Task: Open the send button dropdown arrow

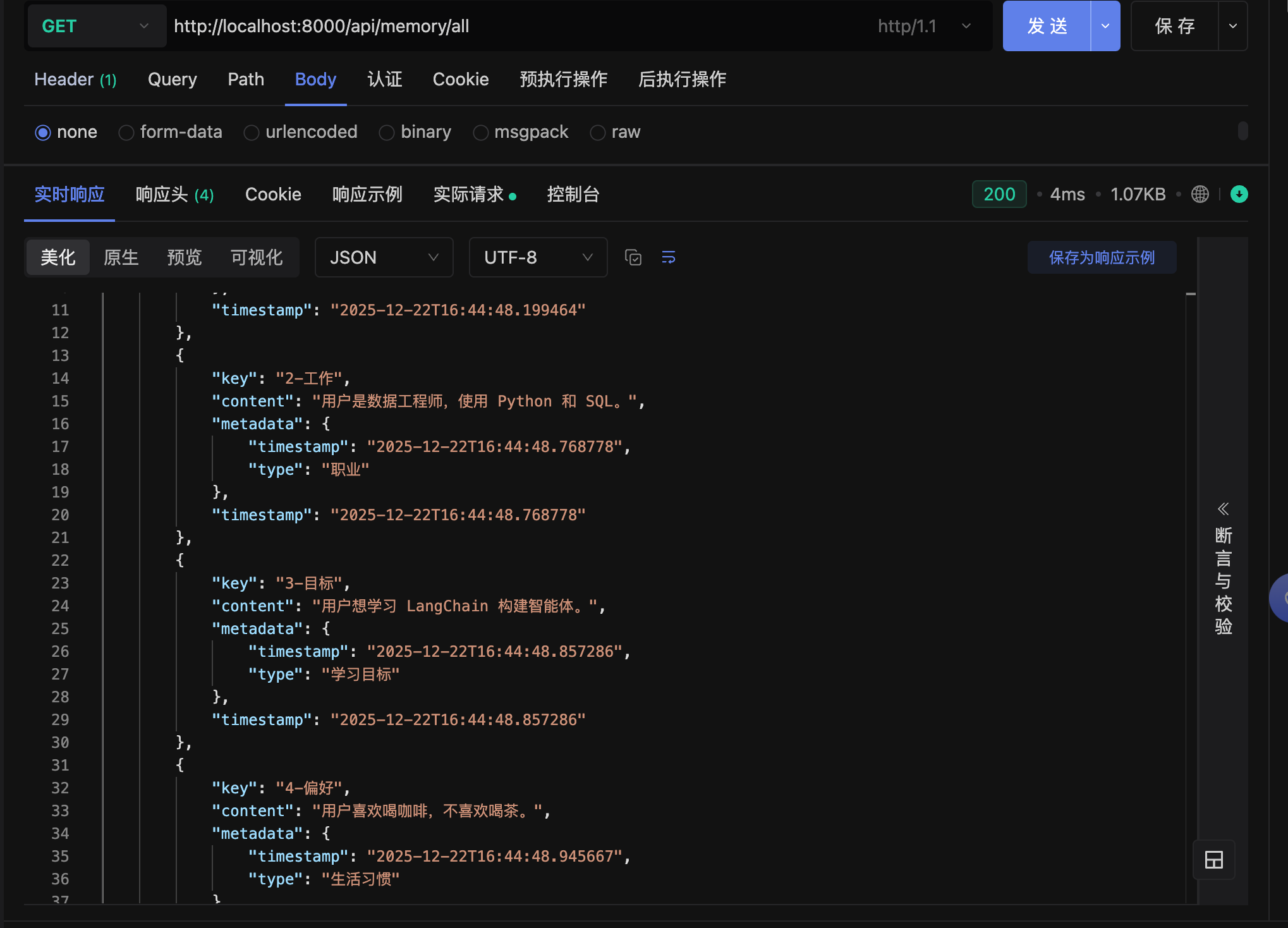Action: coord(1105,26)
